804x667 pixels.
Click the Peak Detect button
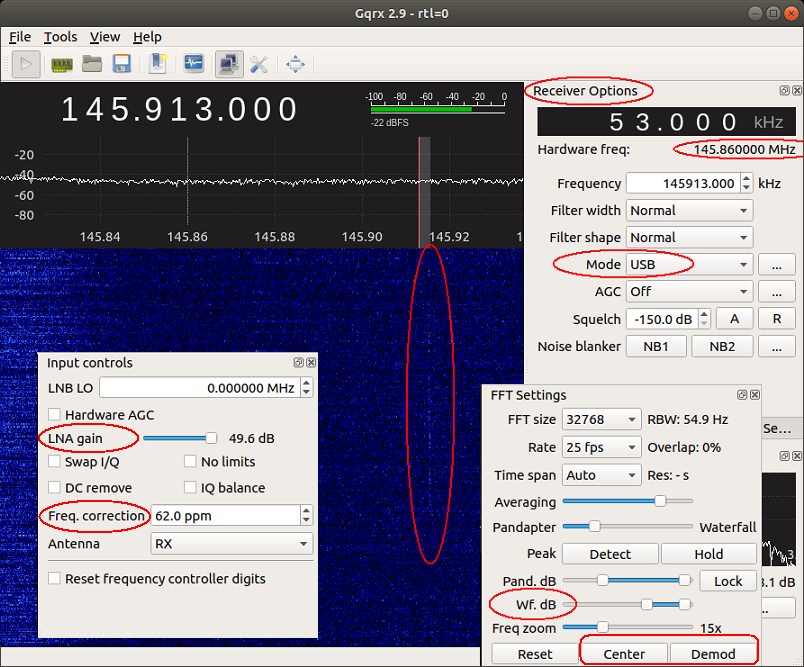coord(610,554)
